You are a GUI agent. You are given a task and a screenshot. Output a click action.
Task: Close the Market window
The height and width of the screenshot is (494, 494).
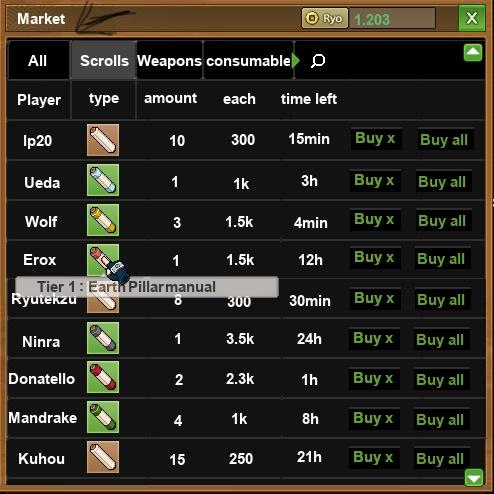472,18
